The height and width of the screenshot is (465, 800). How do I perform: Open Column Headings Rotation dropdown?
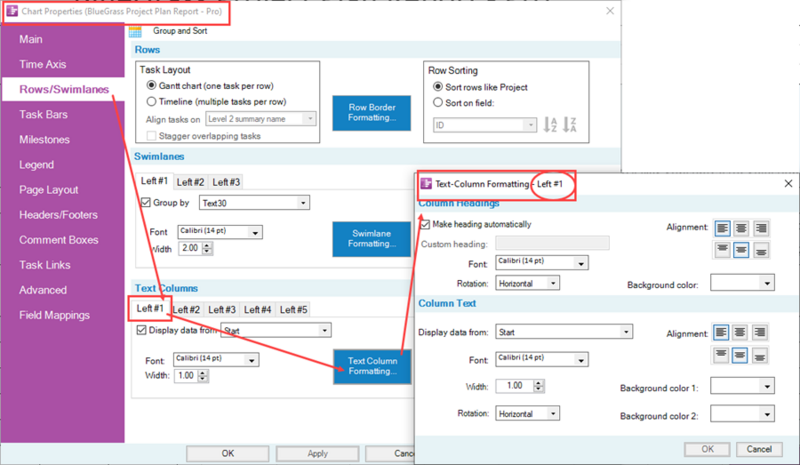[528, 283]
